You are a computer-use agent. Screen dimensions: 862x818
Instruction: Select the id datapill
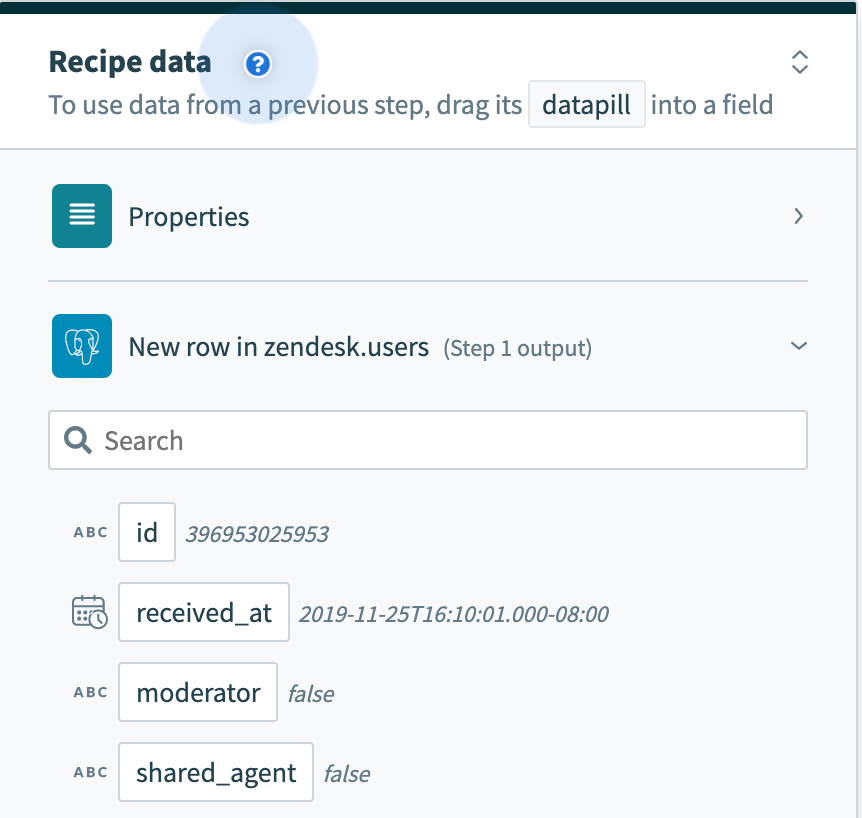tap(147, 532)
